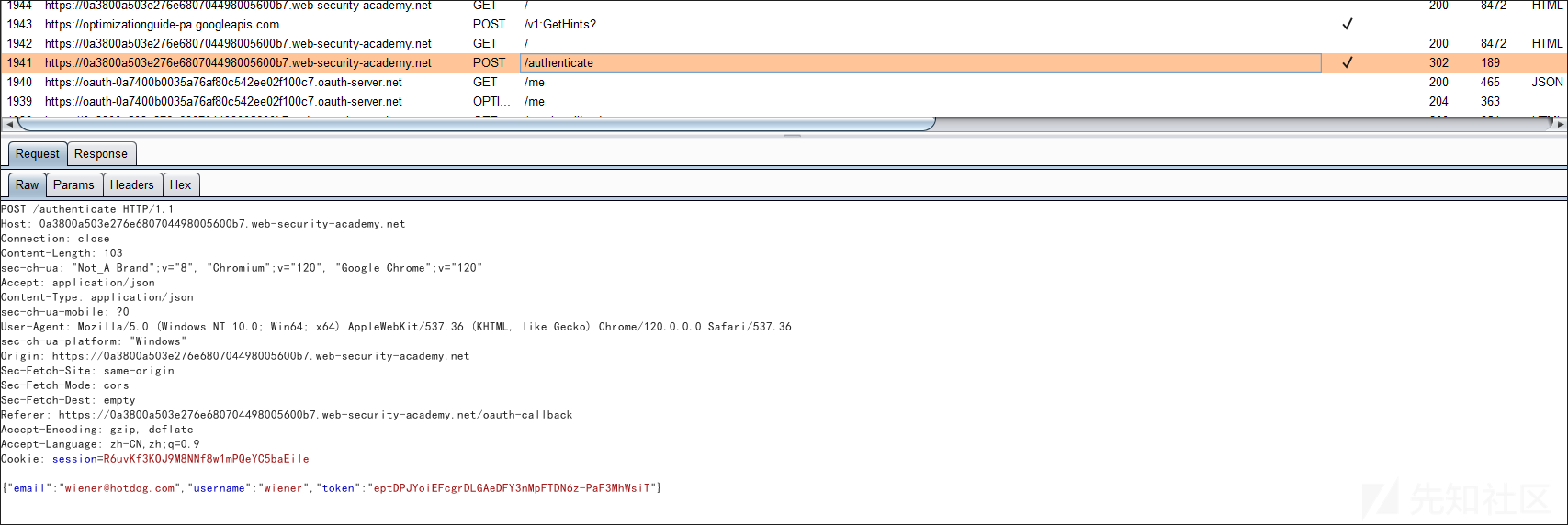The image size is (1568, 525).
Task: Click the Connection: close header line
Action: click(x=55, y=239)
